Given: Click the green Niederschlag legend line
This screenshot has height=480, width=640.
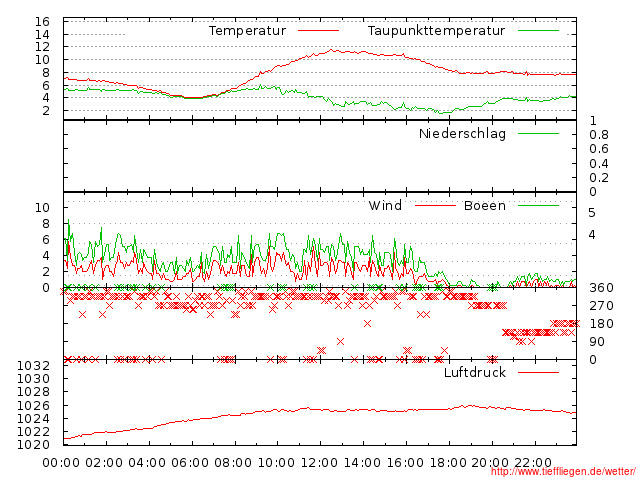Looking at the screenshot, I should pos(538,133).
